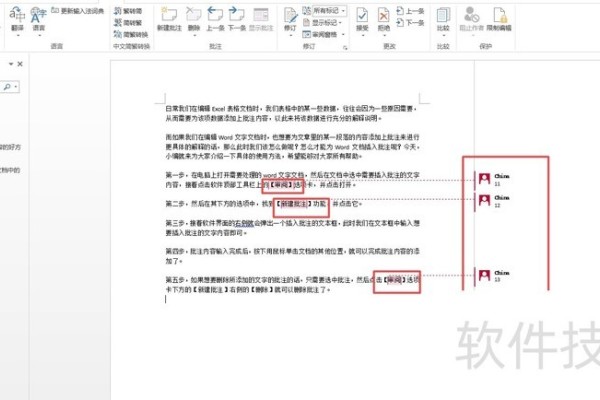Image resolution: width=600 pixels, height=400 pixels.
Task: Open the 修订 group dialog launcher
Action: pyautogui.click(x=345, y=47)
